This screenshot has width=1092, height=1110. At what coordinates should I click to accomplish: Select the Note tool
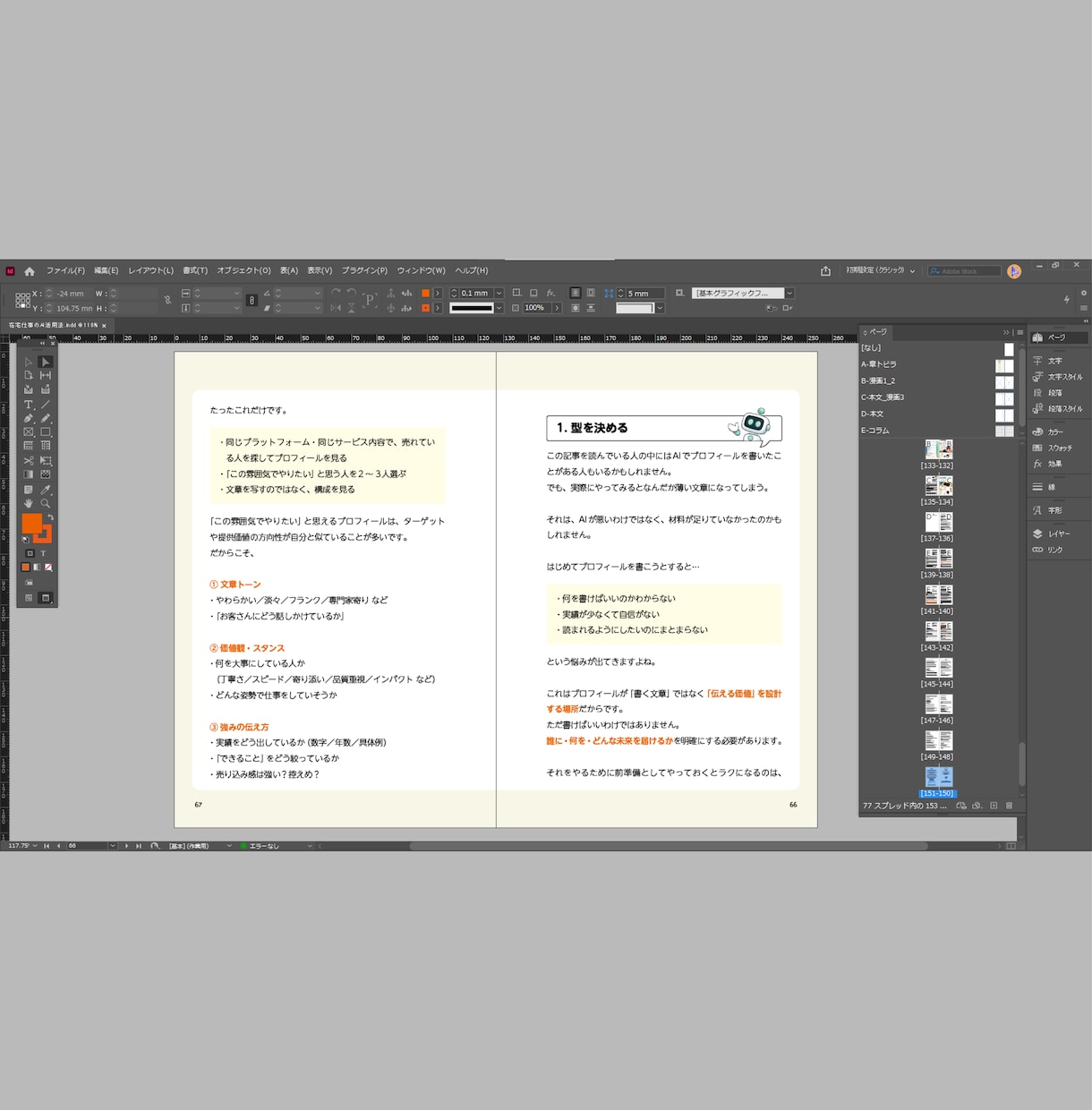[29, 490]
